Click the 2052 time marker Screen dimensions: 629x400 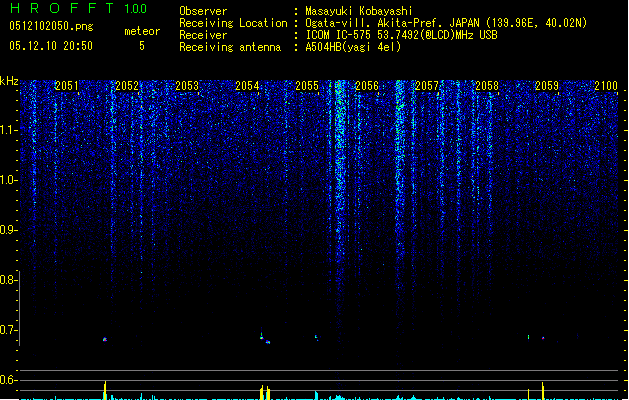click(127, 86)
